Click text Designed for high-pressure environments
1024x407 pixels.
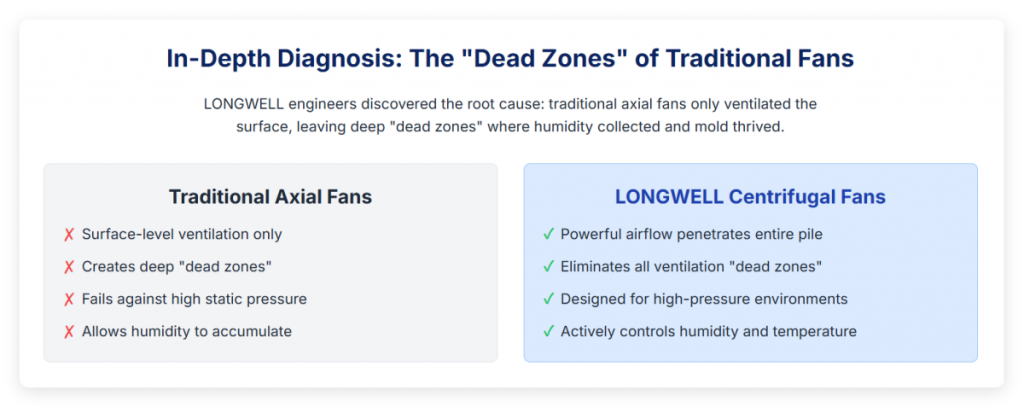704,299
